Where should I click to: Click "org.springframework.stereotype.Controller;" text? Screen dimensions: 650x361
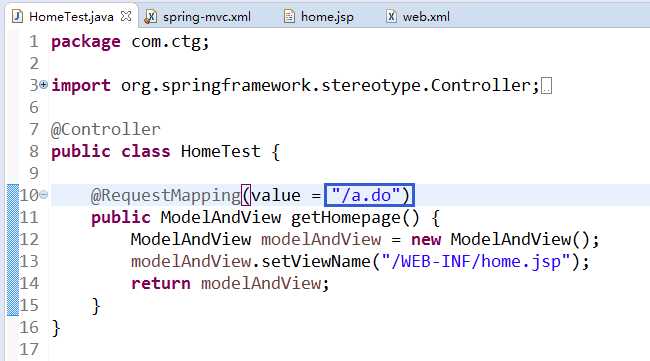[330, 85]
